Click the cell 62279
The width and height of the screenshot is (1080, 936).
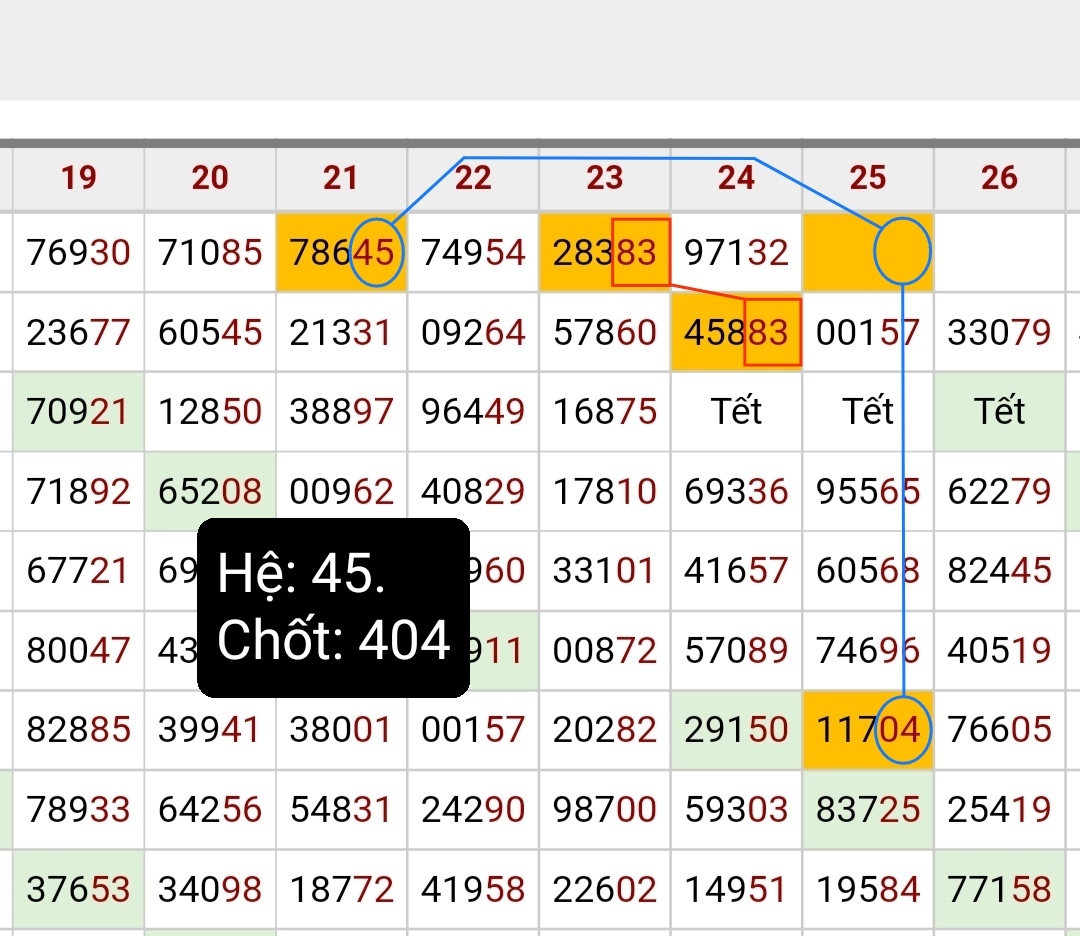pos(999,491)
